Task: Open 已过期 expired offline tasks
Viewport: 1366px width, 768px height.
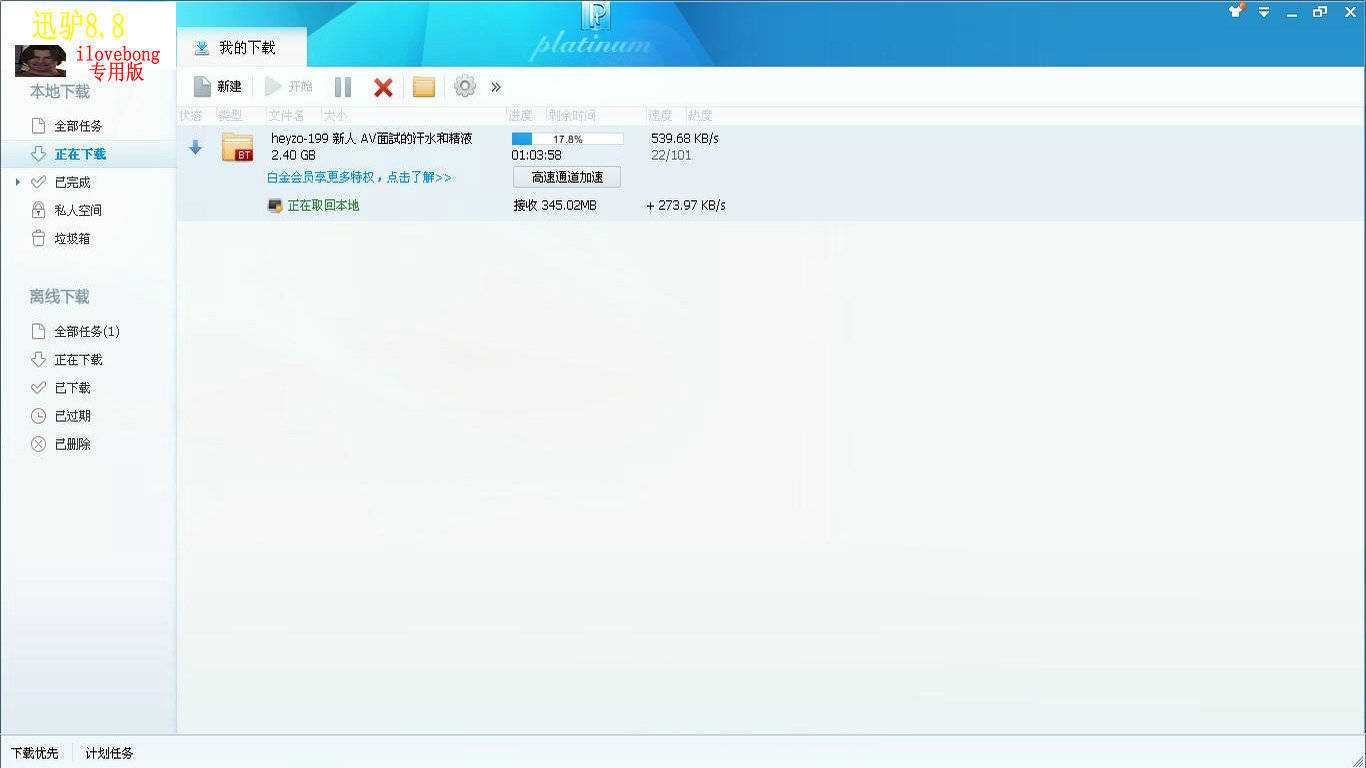Action: (72, 415)
